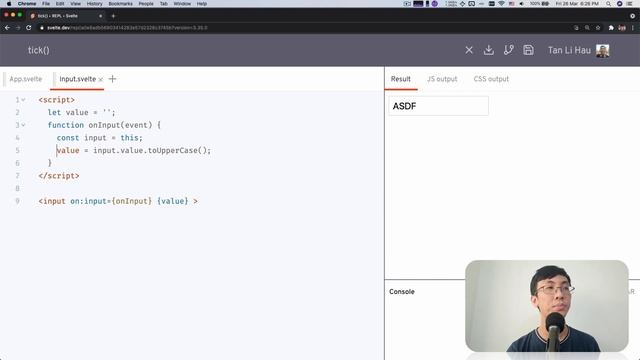Click 'toUpperCase()' in line 5
Image resolution: width=640 pixels, height=360 pixels.
(178, 151)
